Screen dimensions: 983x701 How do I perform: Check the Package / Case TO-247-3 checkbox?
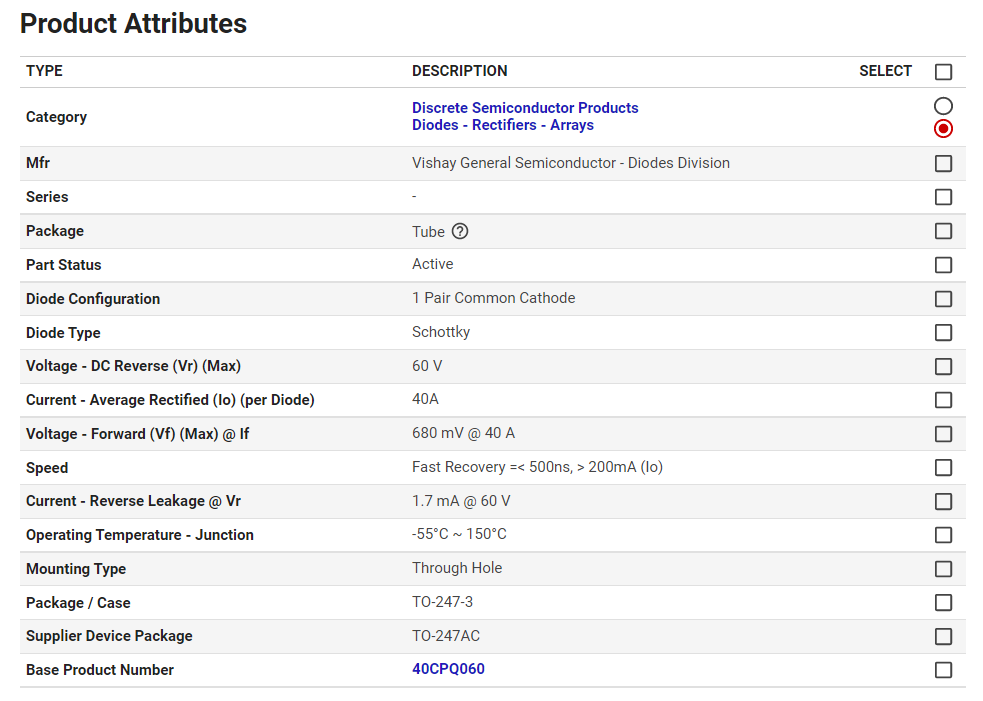[x=943, y=603]
